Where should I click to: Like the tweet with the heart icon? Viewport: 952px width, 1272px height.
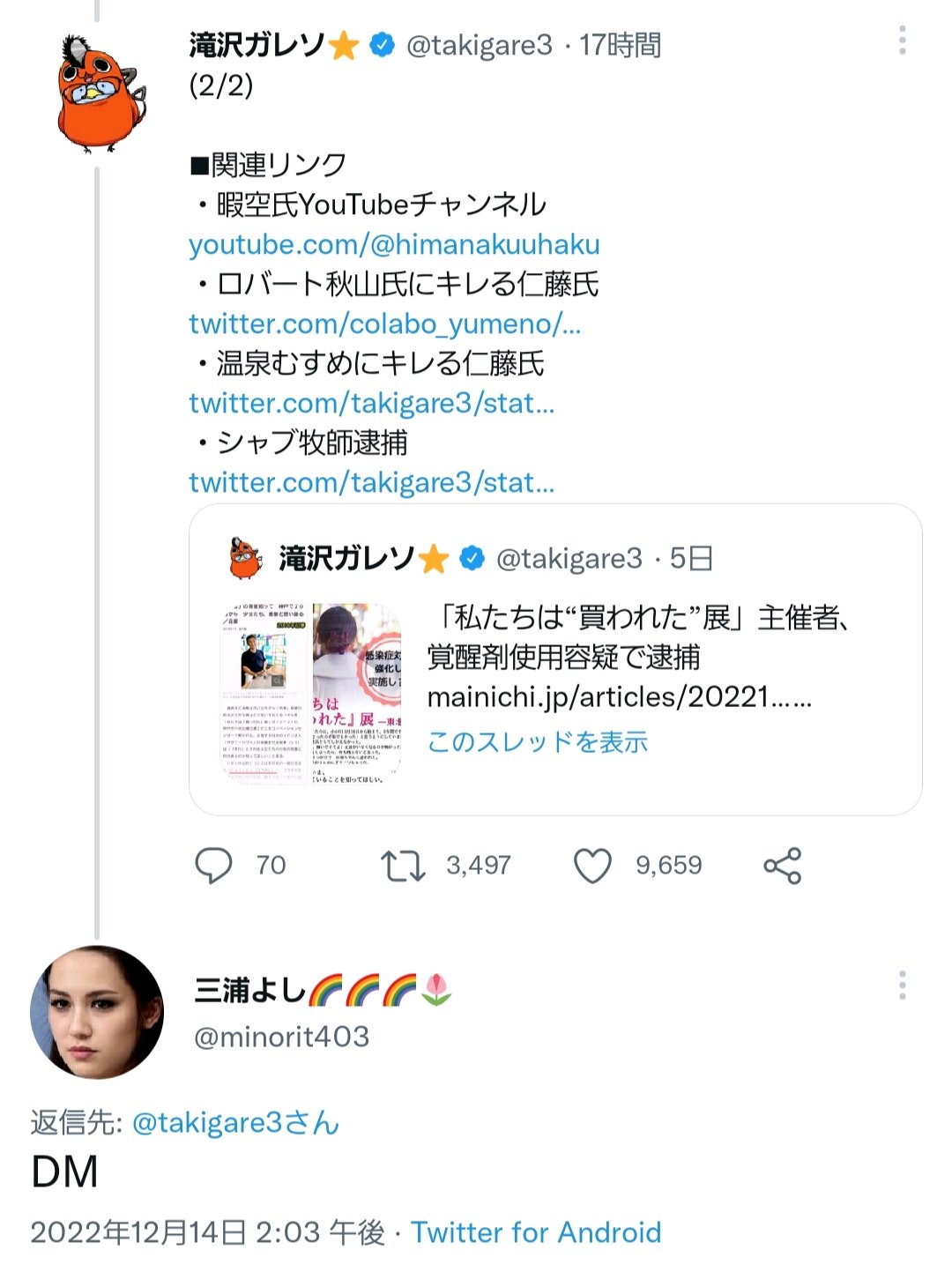592,866
